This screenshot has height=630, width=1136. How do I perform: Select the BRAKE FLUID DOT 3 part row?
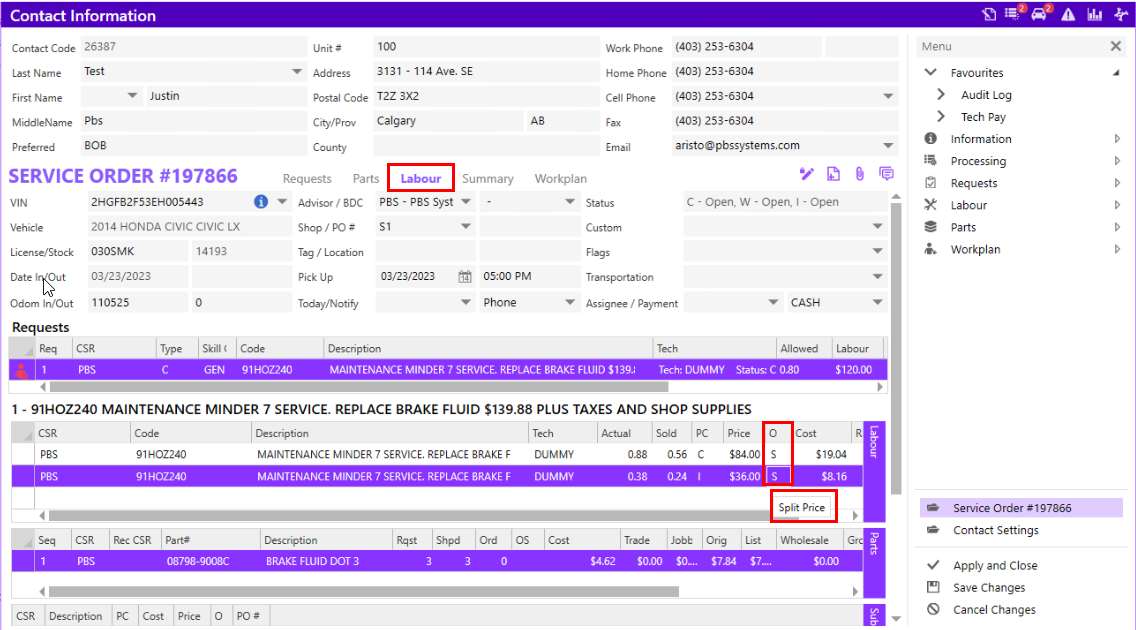[437, 561]
